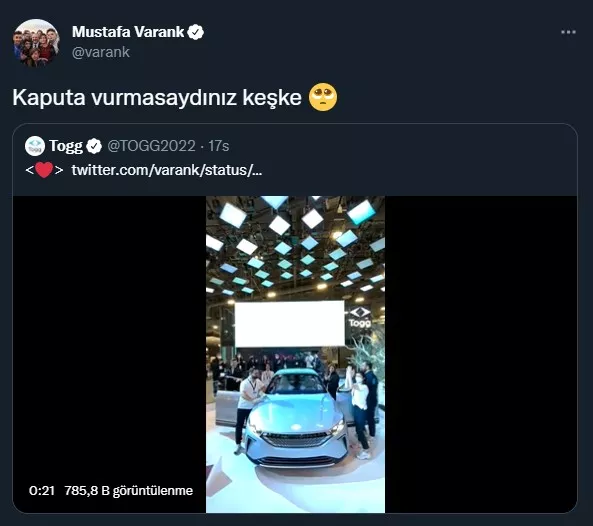
Task: Open Mustafa Varank's profile avatar
Action: (37, 43)
